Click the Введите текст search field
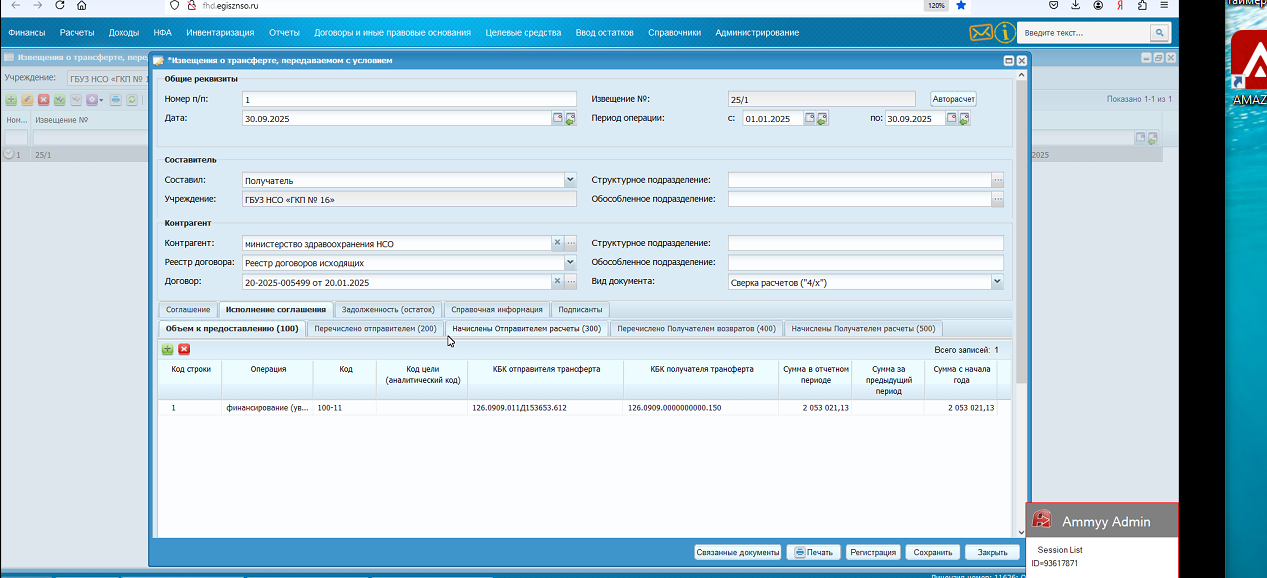 [x=1085, y=33]
